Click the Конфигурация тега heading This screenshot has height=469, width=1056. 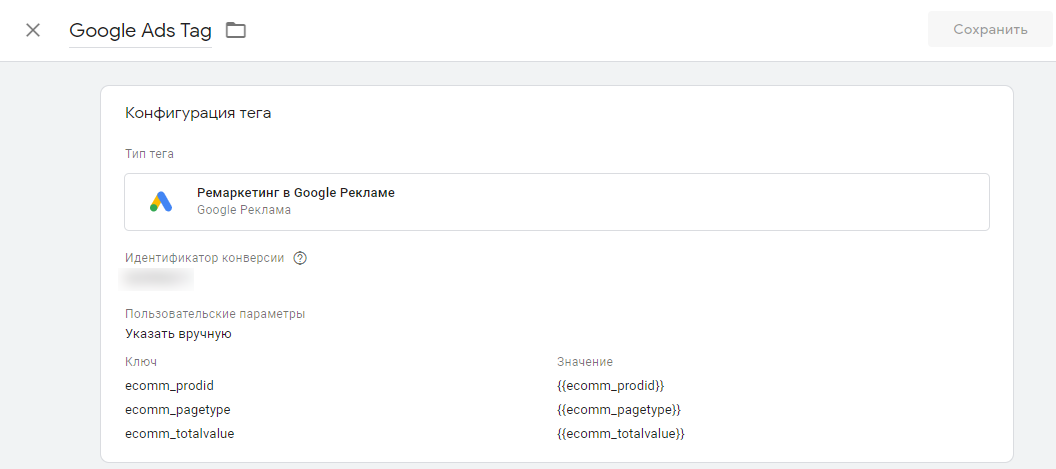click(x=198, y=113)
